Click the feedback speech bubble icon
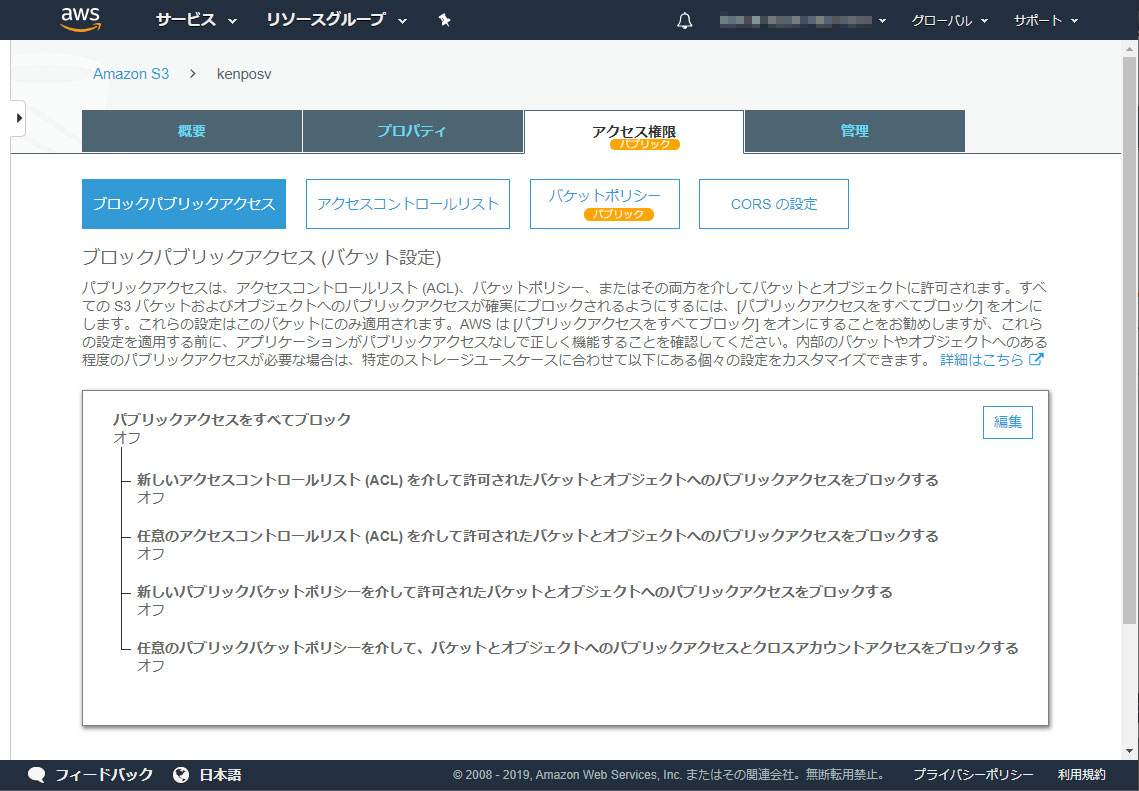1139x791 pixels. click(x=36, y=775)
